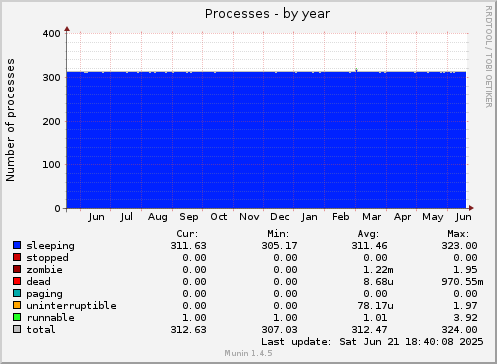Image resolution: width=497 pixels, height=364 pixels.
Task: Click total minimum value 307.03
Action: [279, 330]
